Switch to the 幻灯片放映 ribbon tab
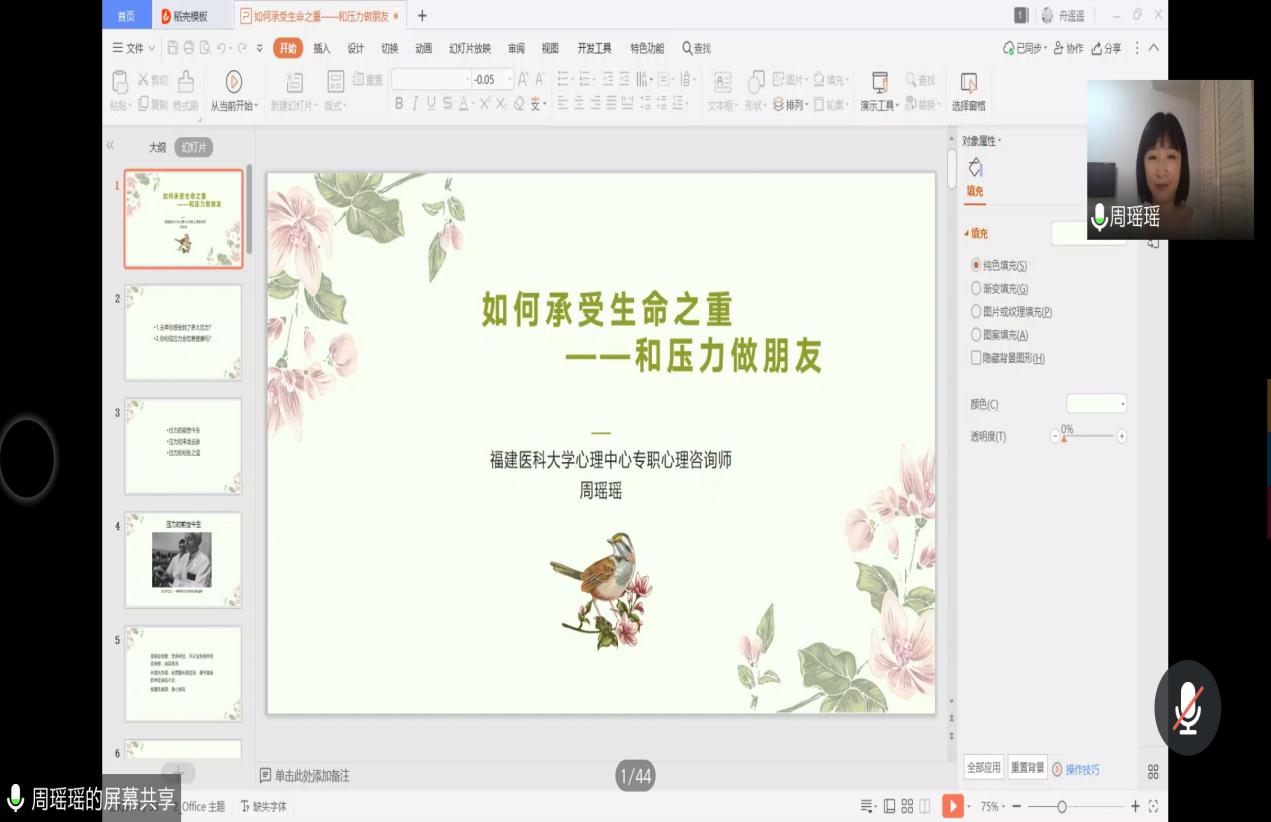Viewport: 1271px width, 822px height. [470, 48]
